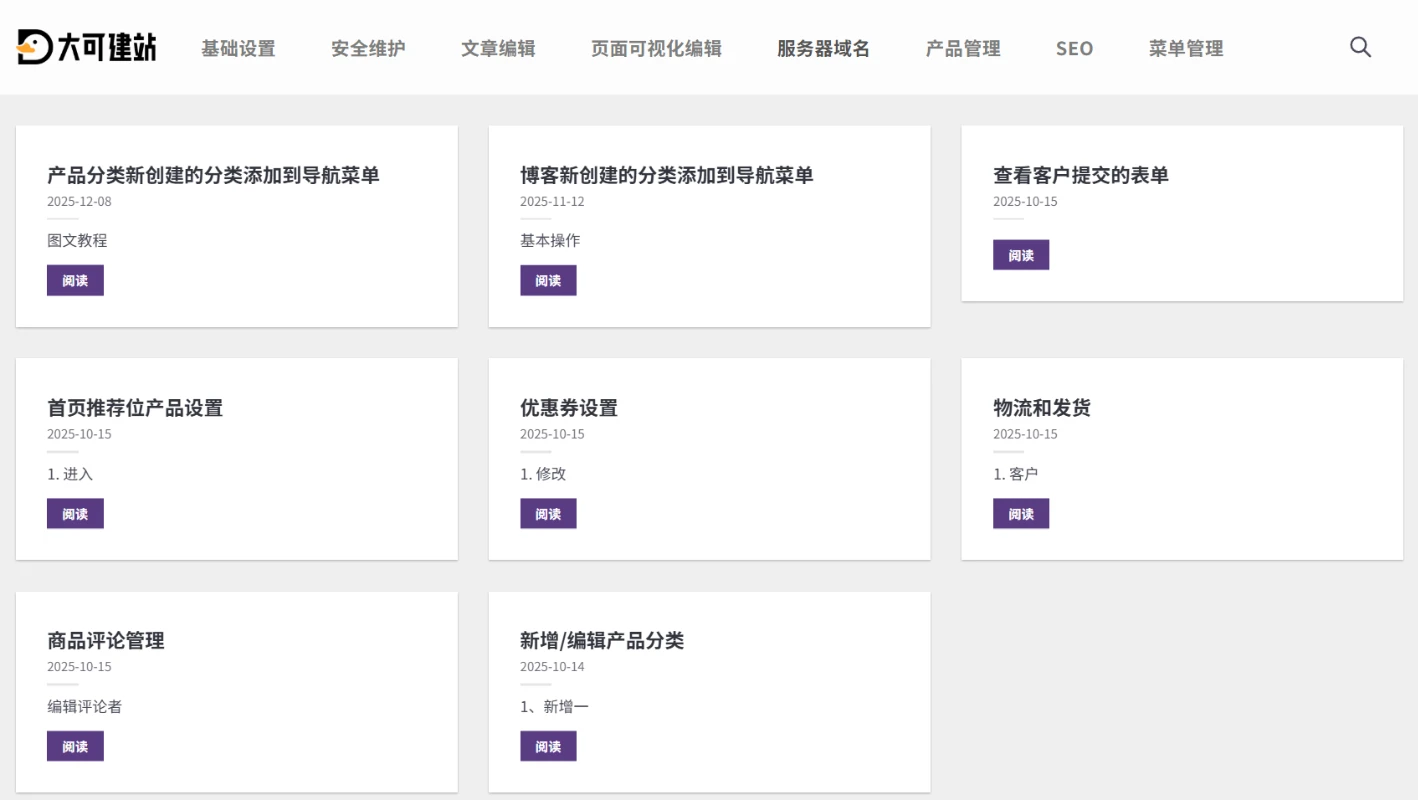Go to 文章编辑 in navigation
The width and height of the screenshot is (1418, 800).
tap(498, 48)
